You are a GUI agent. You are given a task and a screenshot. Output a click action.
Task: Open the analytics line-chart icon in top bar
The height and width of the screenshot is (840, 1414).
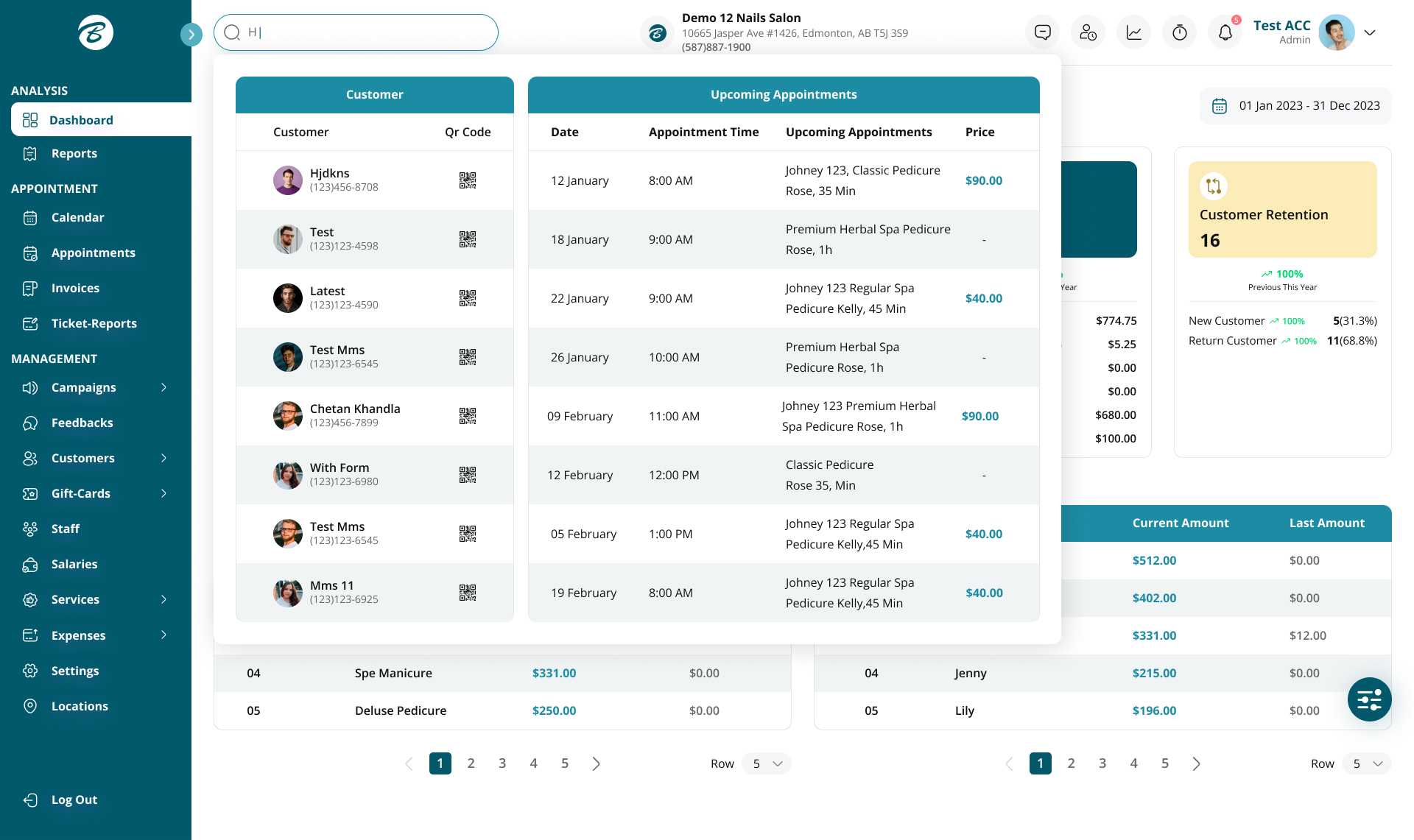[1133, 32]
